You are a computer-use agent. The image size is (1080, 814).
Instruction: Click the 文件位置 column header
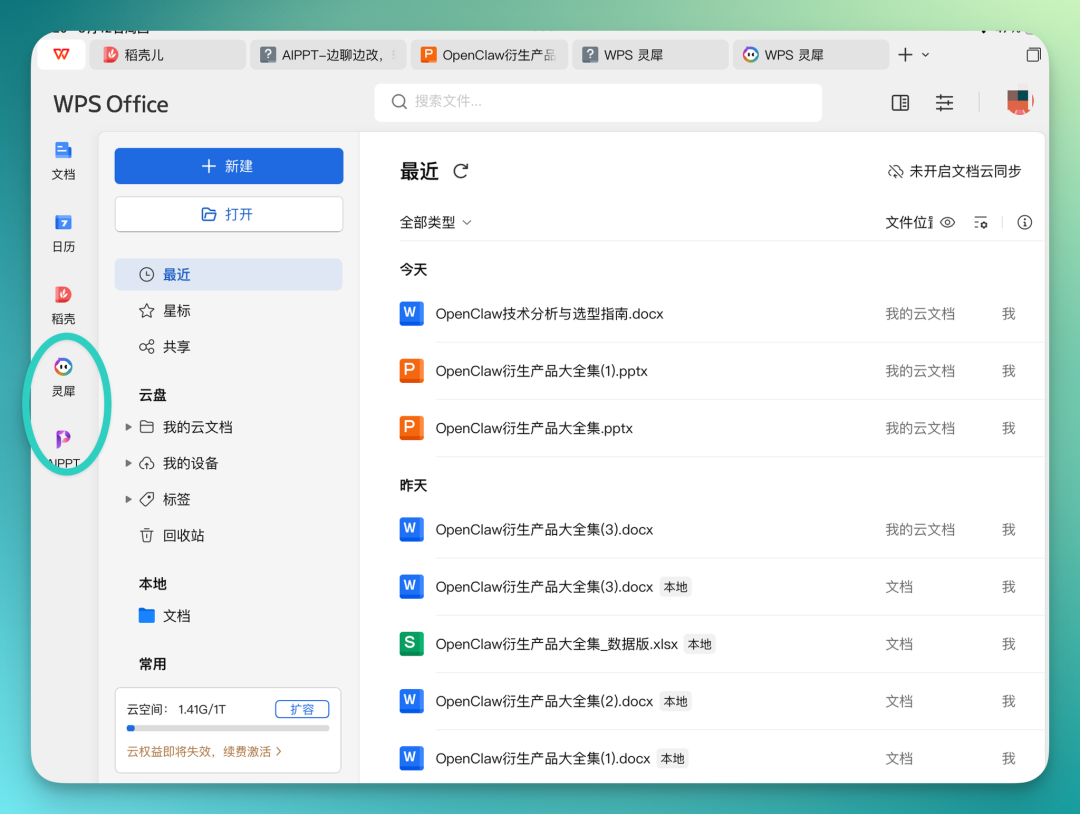(909, 222)
